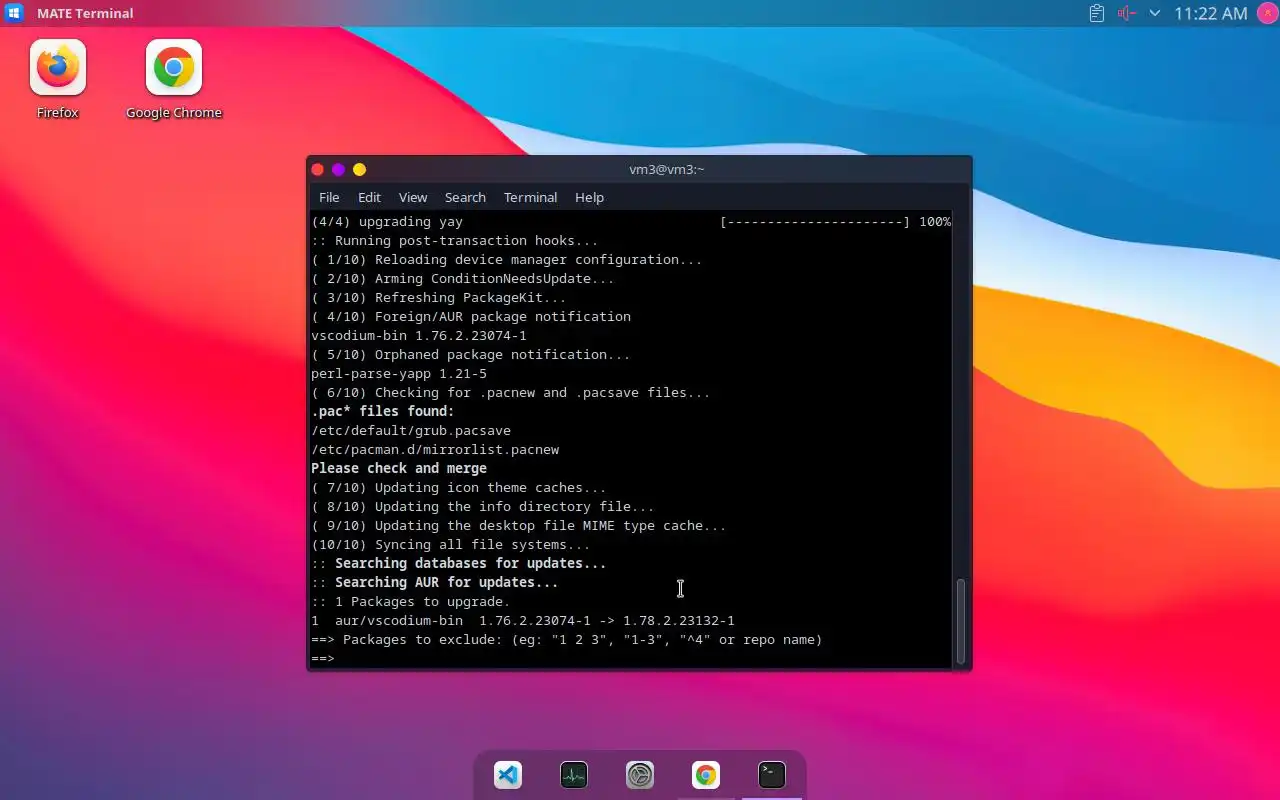The image size is (1280, 800).
Task: Open the Edit menu in terminal
Action: click(x=369, y=197)
